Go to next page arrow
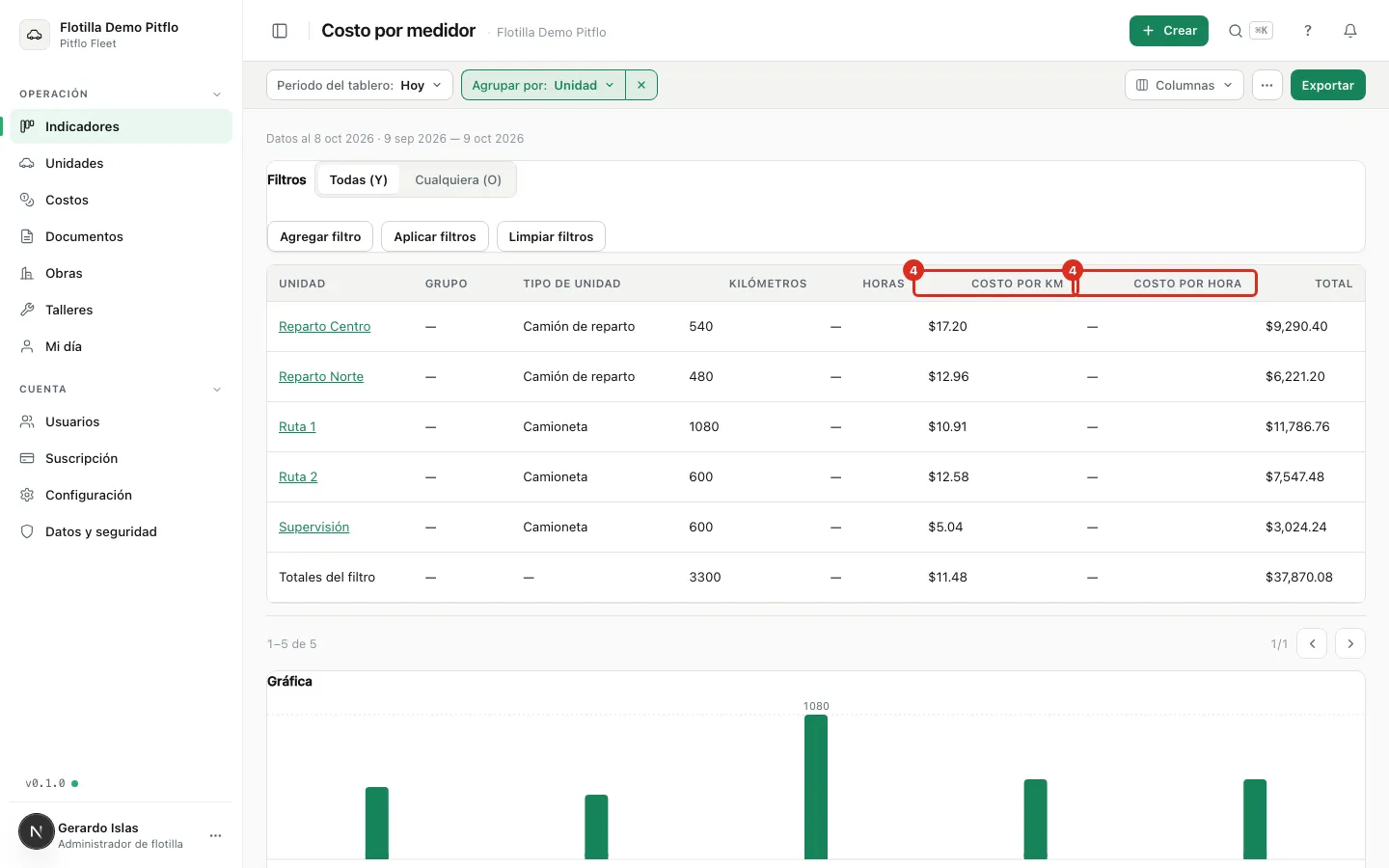 [1350, 643]
